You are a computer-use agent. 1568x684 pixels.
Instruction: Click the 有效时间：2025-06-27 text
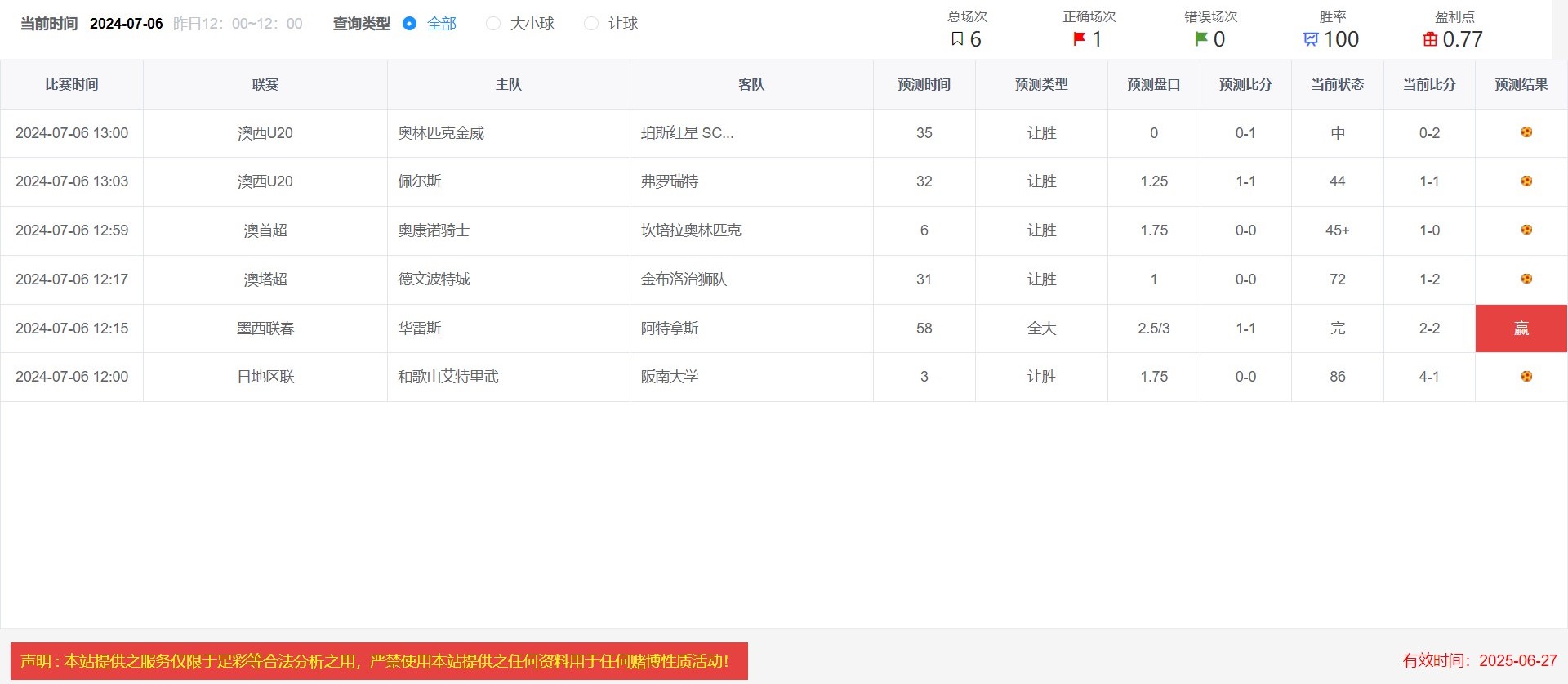[1480, 660]
